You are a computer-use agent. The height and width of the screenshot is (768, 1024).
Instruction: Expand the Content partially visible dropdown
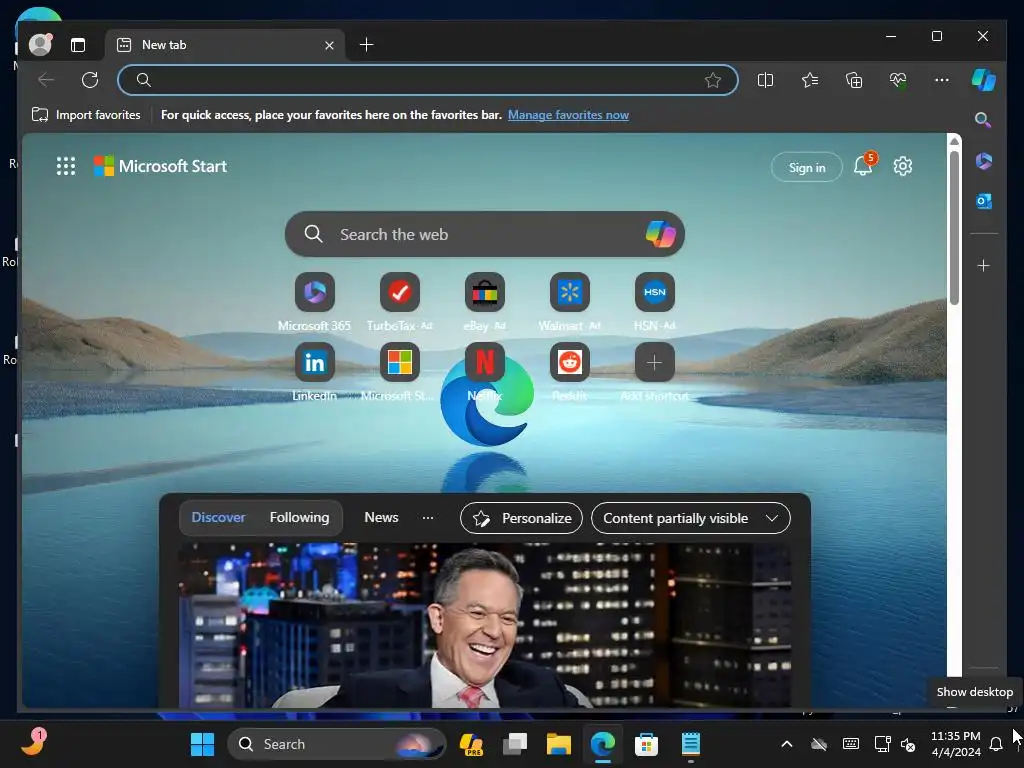(690, 518)
